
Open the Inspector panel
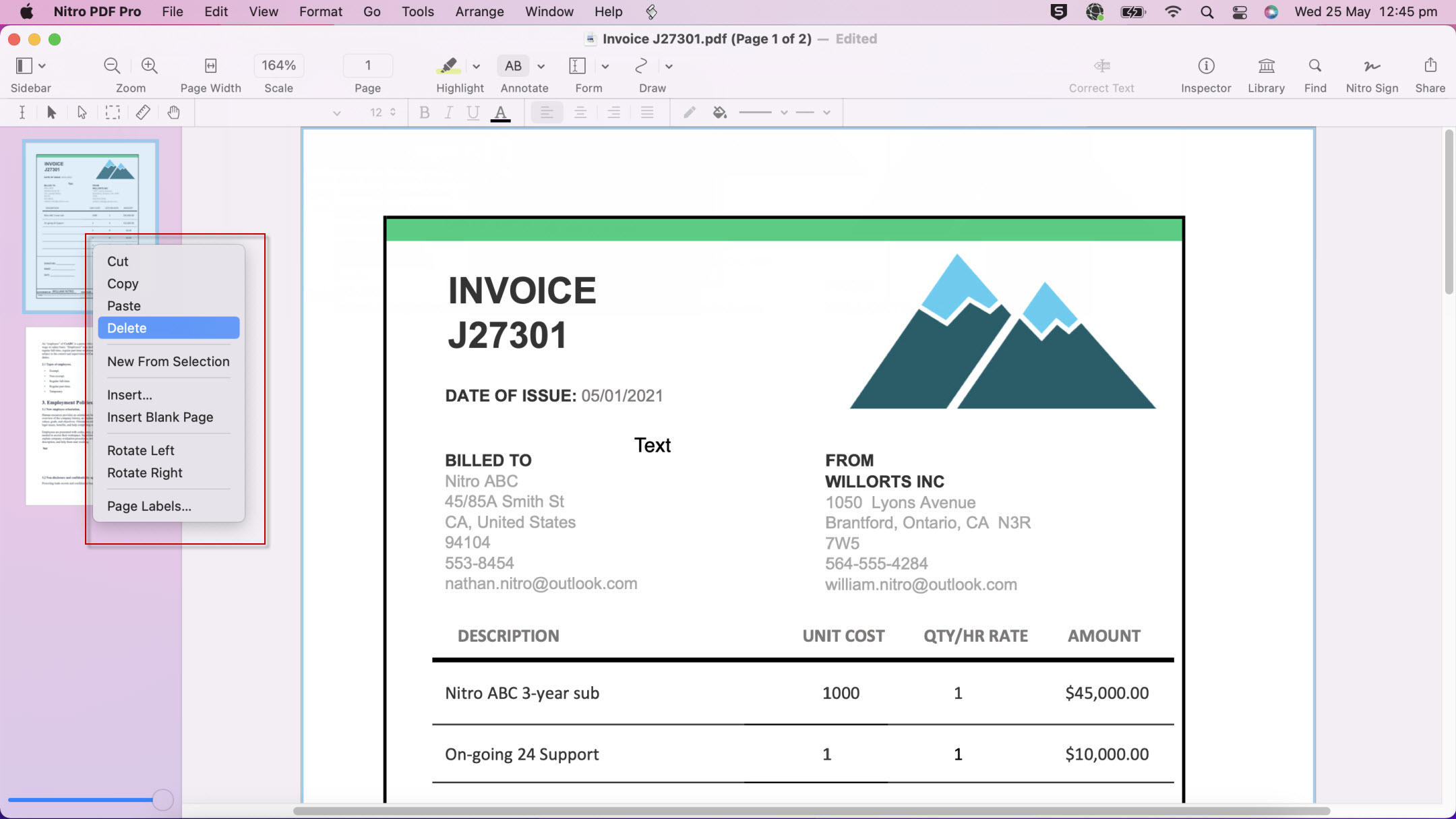1205,65
